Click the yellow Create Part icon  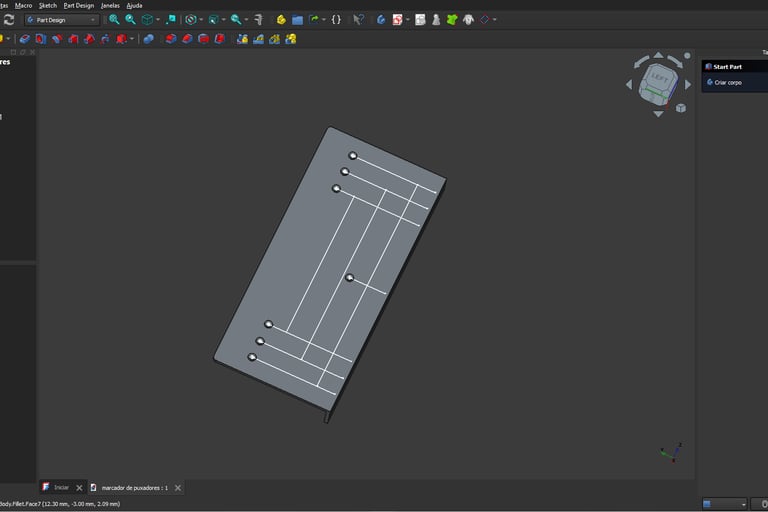pyautogui.click(x=281, y=19)
